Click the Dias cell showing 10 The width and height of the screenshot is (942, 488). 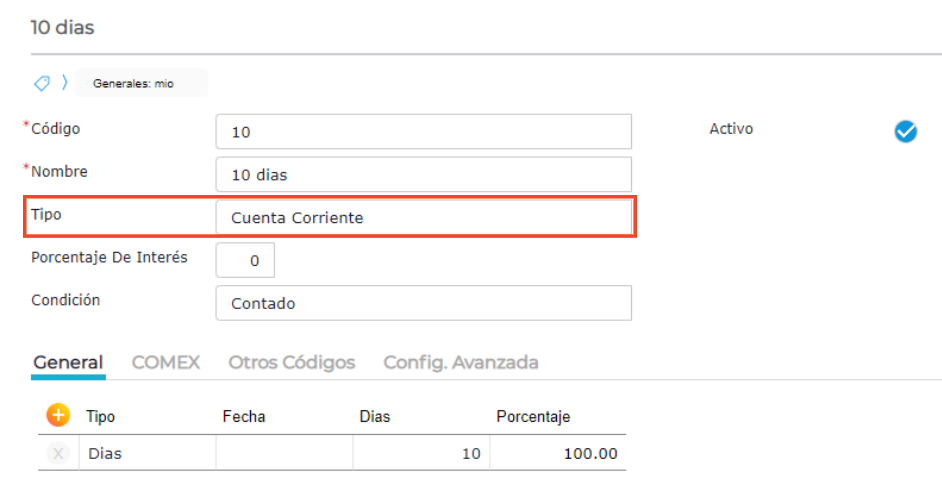pos(420,453)
